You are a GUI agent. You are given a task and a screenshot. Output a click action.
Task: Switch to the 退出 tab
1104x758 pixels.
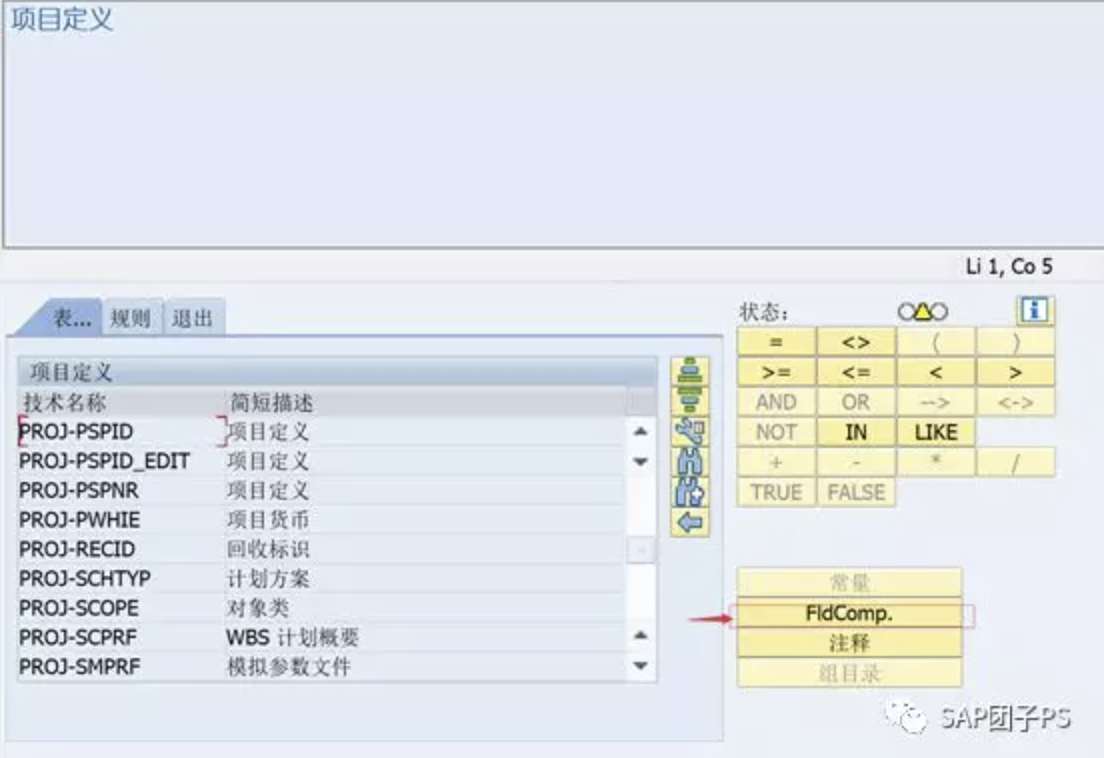pyautogui.click(x=192, y=318)
